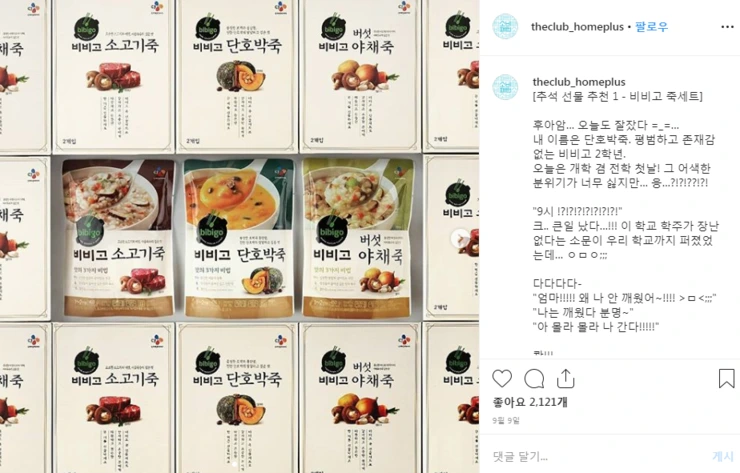740x473 pixels.
Task: Focus the 댓글 달기 comment field
Action: pyautogui.click(x=599, y=456)
